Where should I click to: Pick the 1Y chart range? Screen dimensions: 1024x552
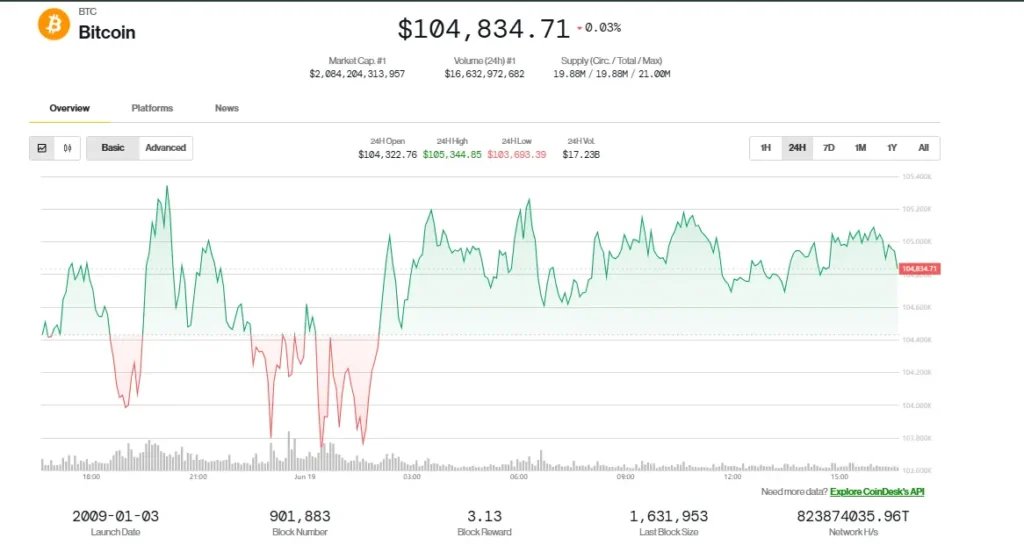click(x=892, y=148)
